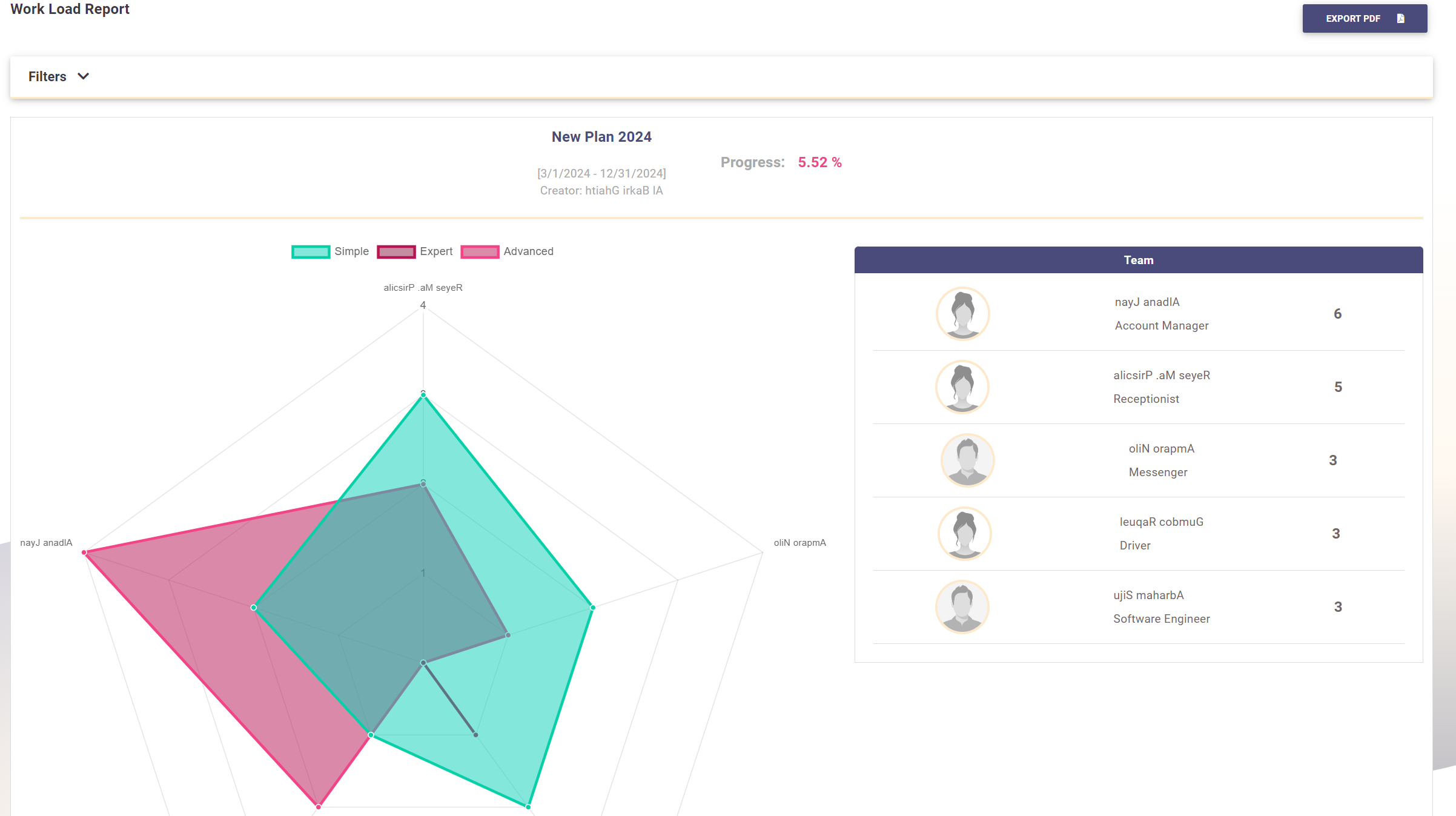This screenshot has height=816, width=1456.
Task: Click alicsirP .aM seyeR avatar icon
Action: pos(962,387)
